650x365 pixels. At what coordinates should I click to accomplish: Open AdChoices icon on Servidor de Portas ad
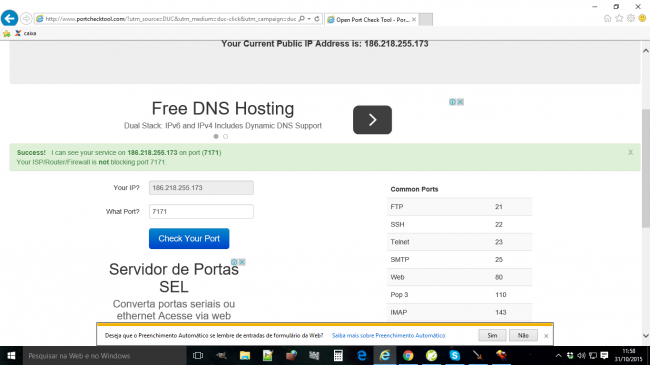tap(234, 262)
